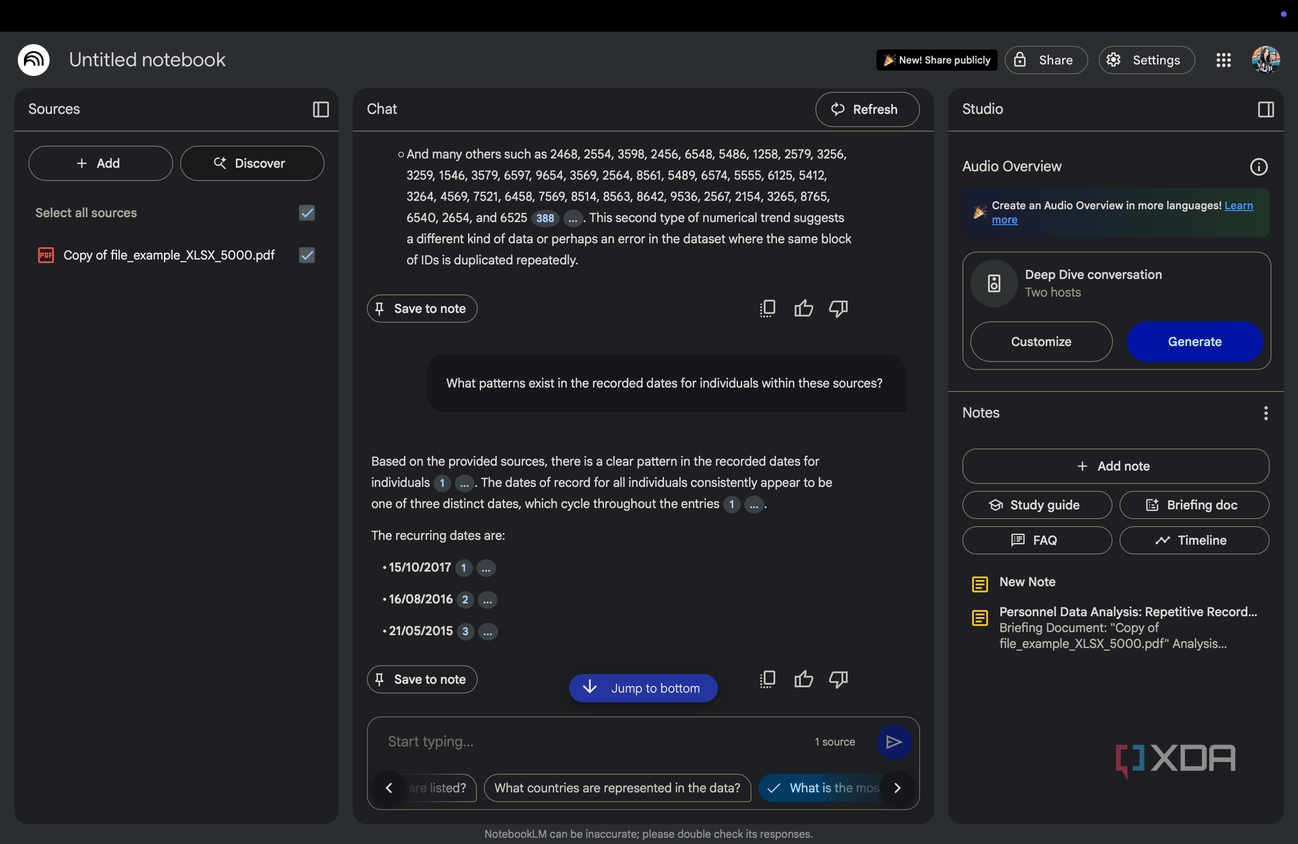Collapse the Sources panel
Viewport: 1298px width, 844px height.
point(321,109)
